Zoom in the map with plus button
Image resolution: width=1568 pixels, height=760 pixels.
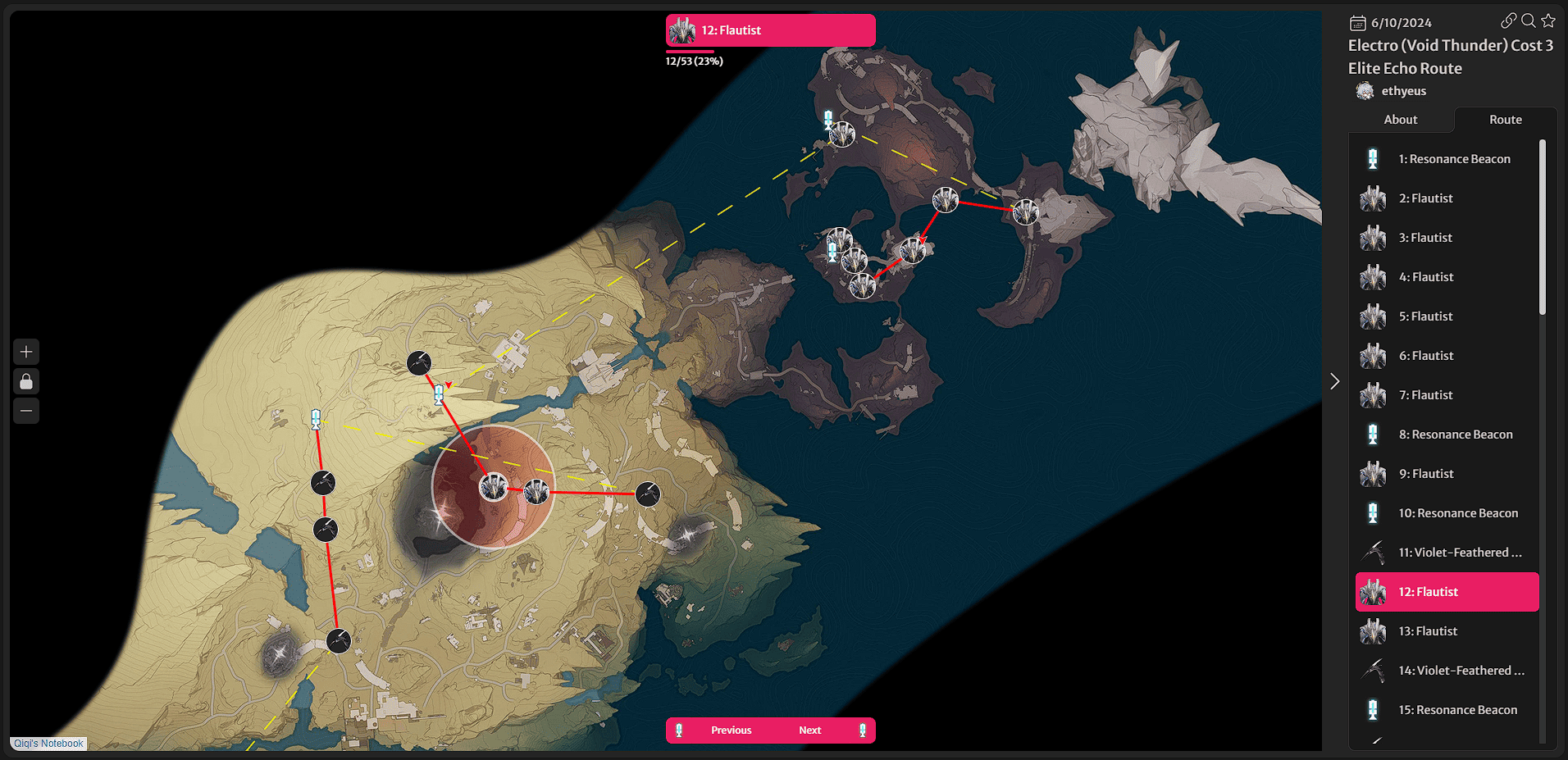pyautogui.click(x=26, y=352)
